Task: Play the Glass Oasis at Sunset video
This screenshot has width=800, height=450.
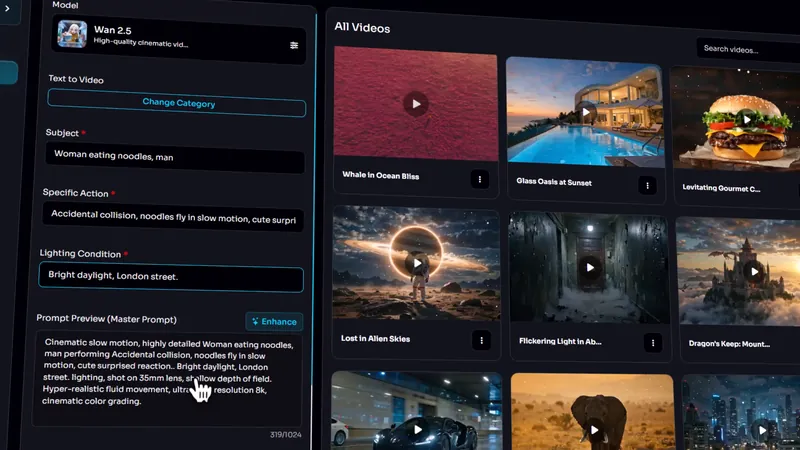Action: (x=586, y=112)
